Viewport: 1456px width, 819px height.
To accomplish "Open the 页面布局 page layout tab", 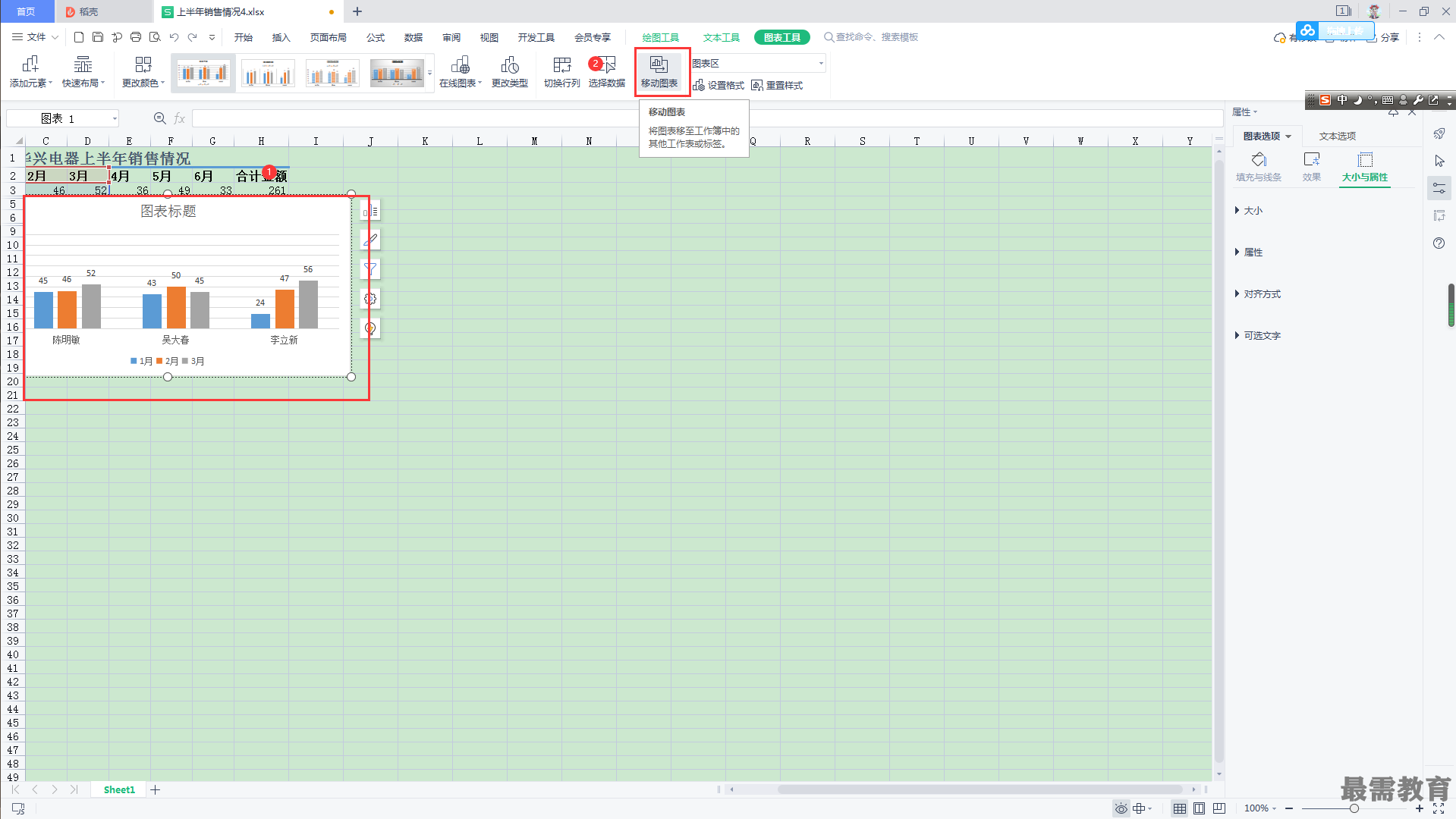I will tap(329, 37).
